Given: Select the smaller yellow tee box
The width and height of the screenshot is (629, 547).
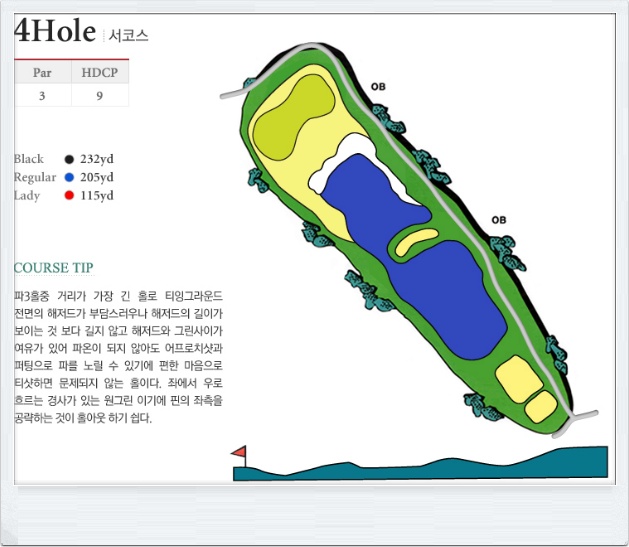Looking at the screenshot, I should pyautogui.click(x=541, y=406).
